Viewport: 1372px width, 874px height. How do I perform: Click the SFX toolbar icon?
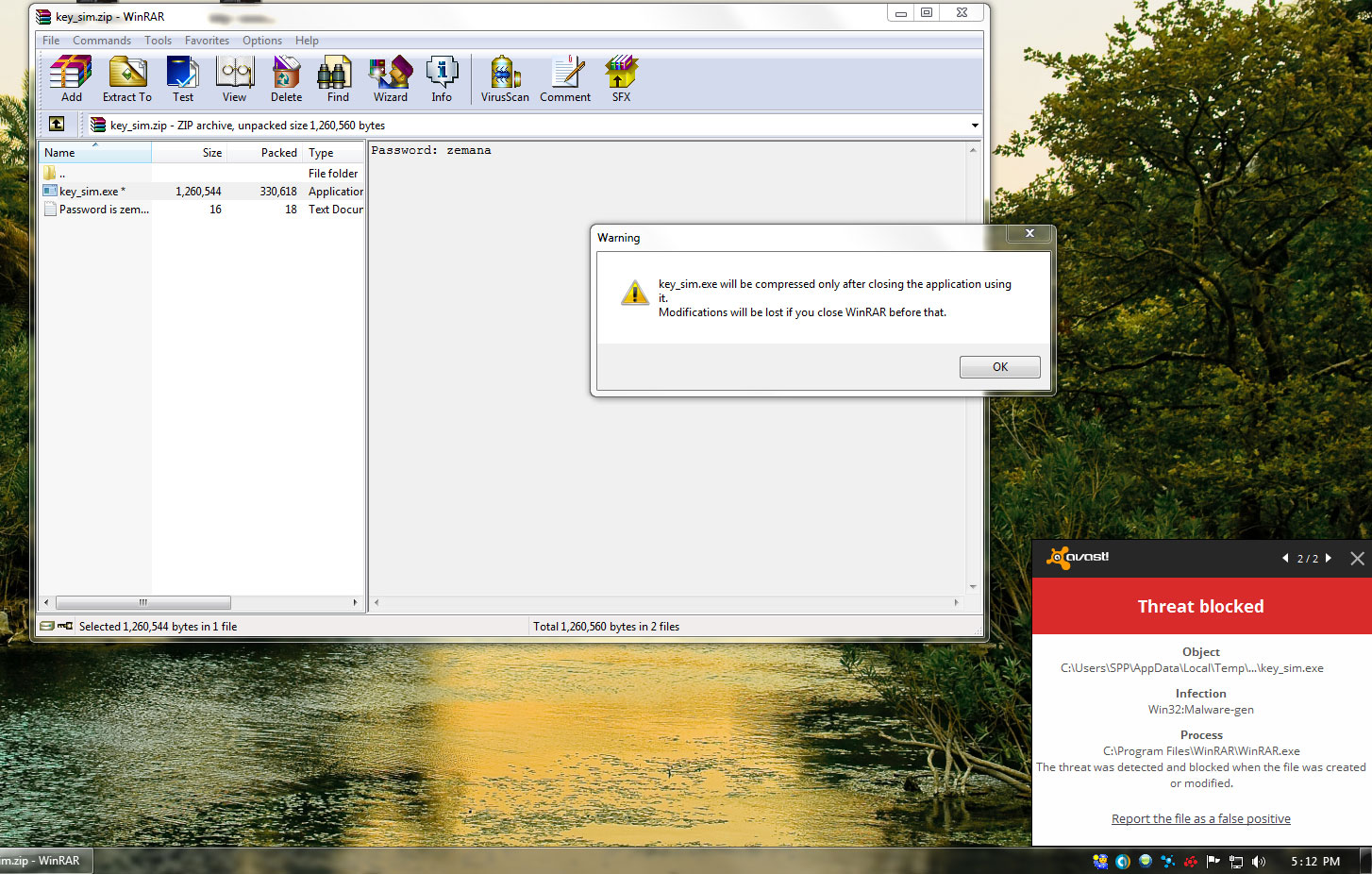click(x=621, y=78)
